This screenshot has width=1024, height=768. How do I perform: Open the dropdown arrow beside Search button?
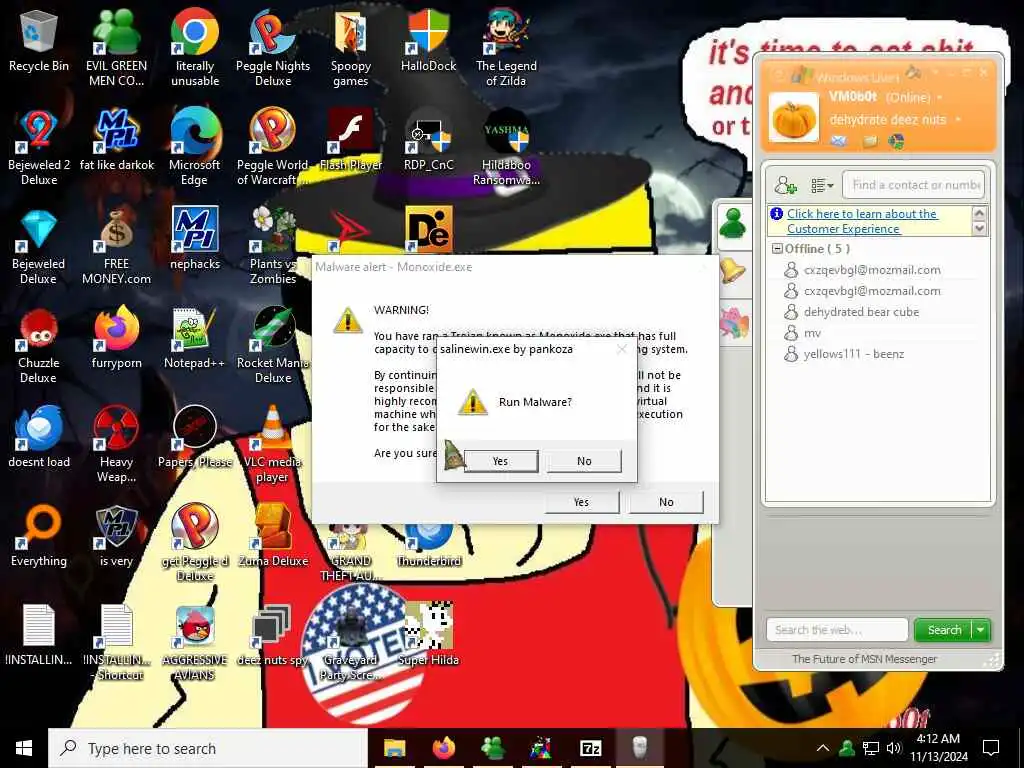pos(981,630)
